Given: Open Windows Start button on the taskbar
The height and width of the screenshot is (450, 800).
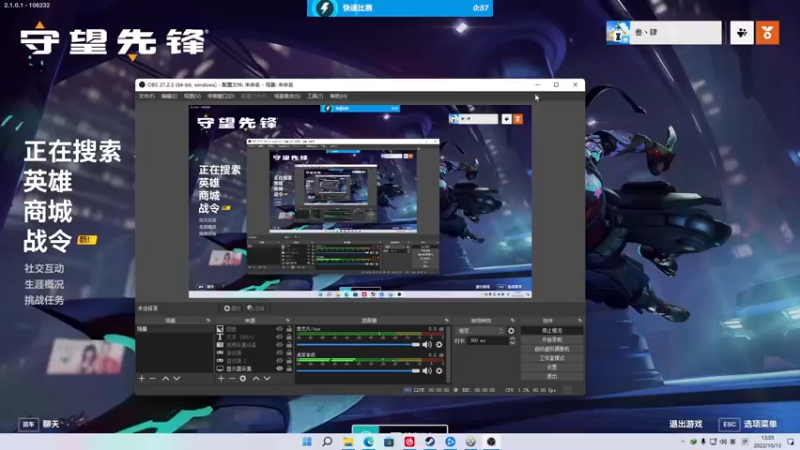Looking at the screenshot, I should pos(307,441).
